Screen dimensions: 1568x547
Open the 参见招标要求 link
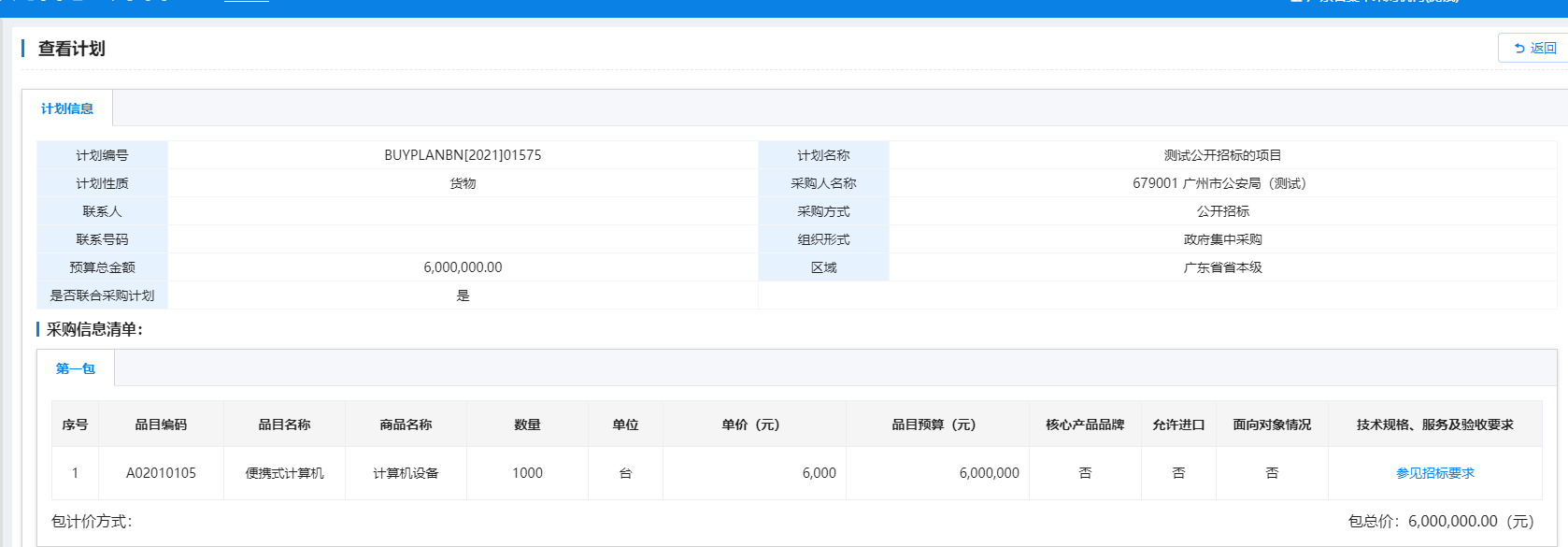pyautogui.click(x=1434, y=473)
